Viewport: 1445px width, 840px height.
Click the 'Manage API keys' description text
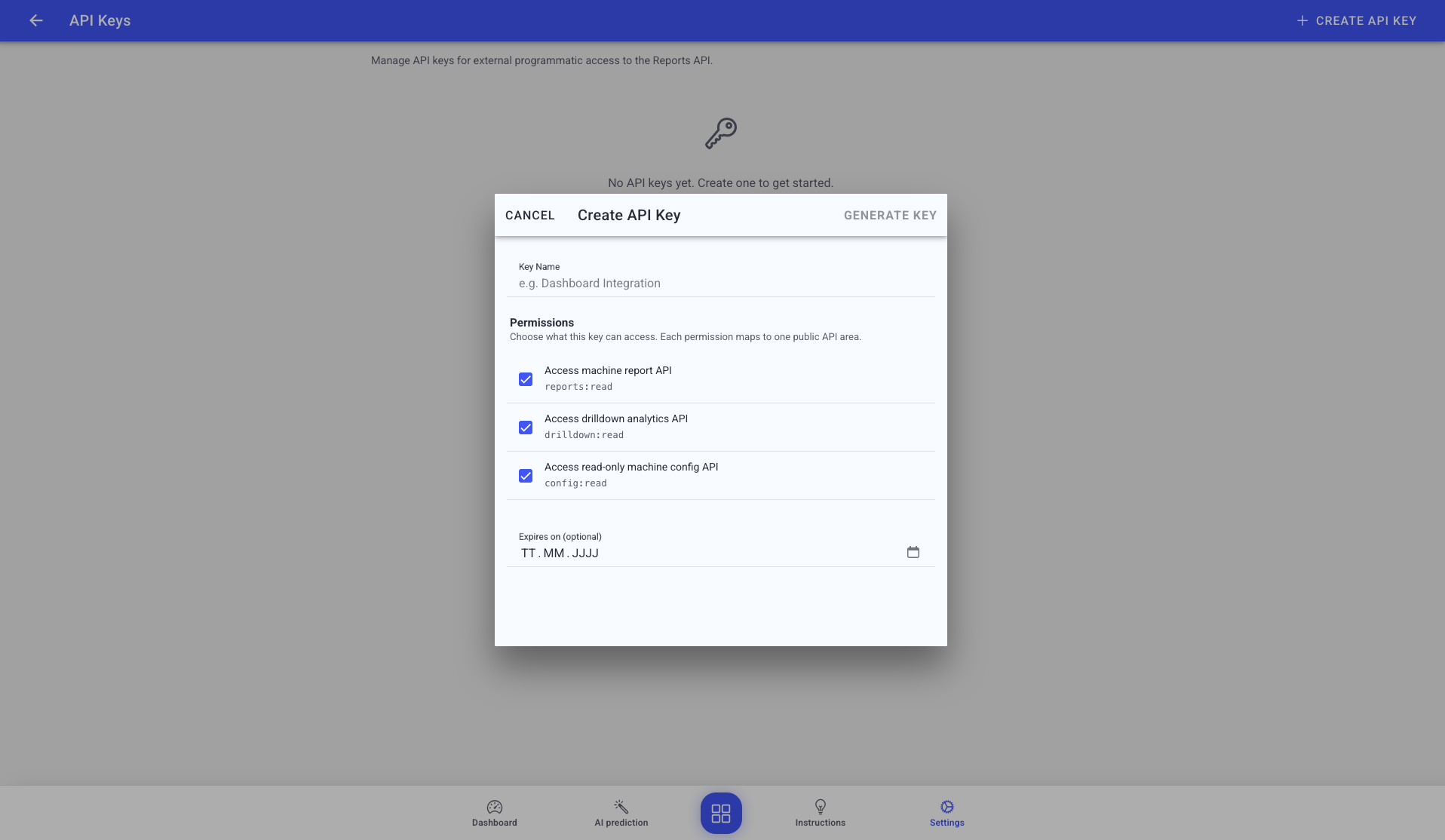[541, 60]
